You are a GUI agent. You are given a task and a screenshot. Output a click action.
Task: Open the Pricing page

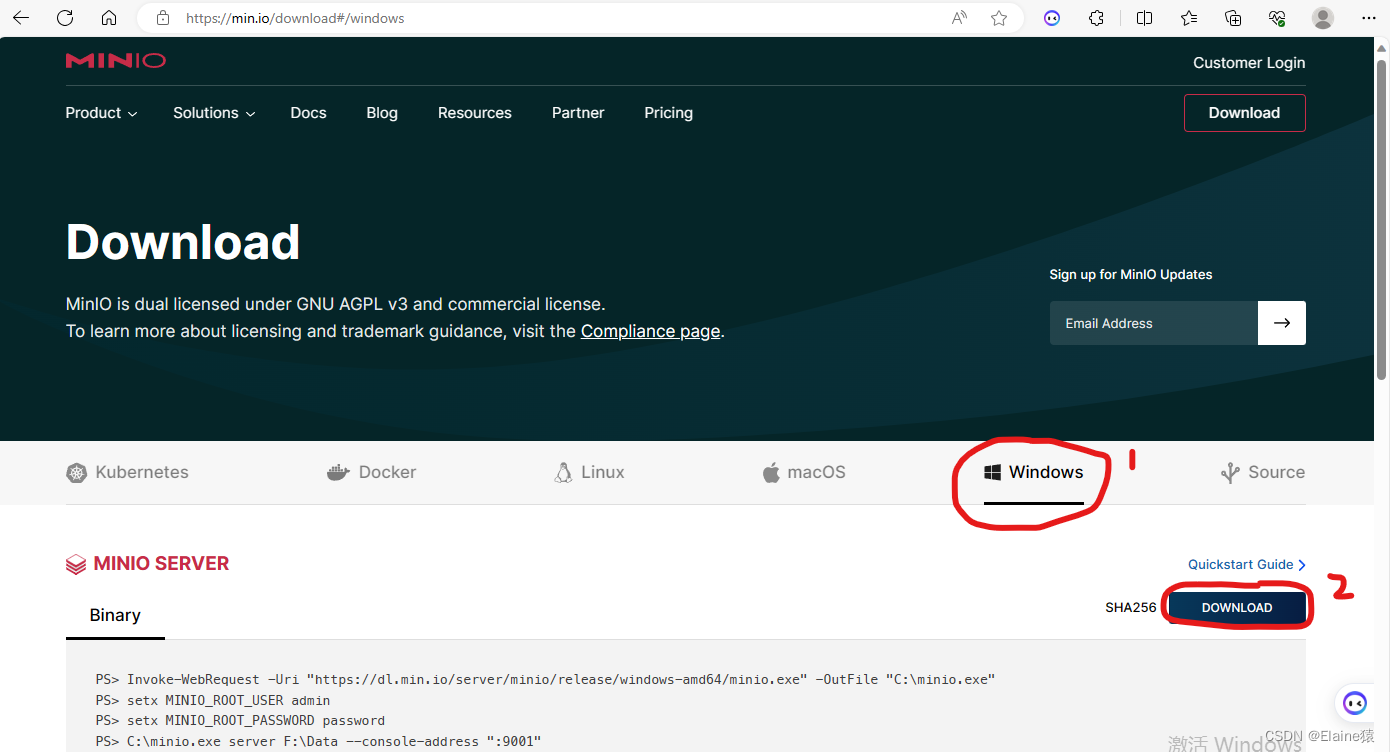pyautogui.click(x=668, y=113)
